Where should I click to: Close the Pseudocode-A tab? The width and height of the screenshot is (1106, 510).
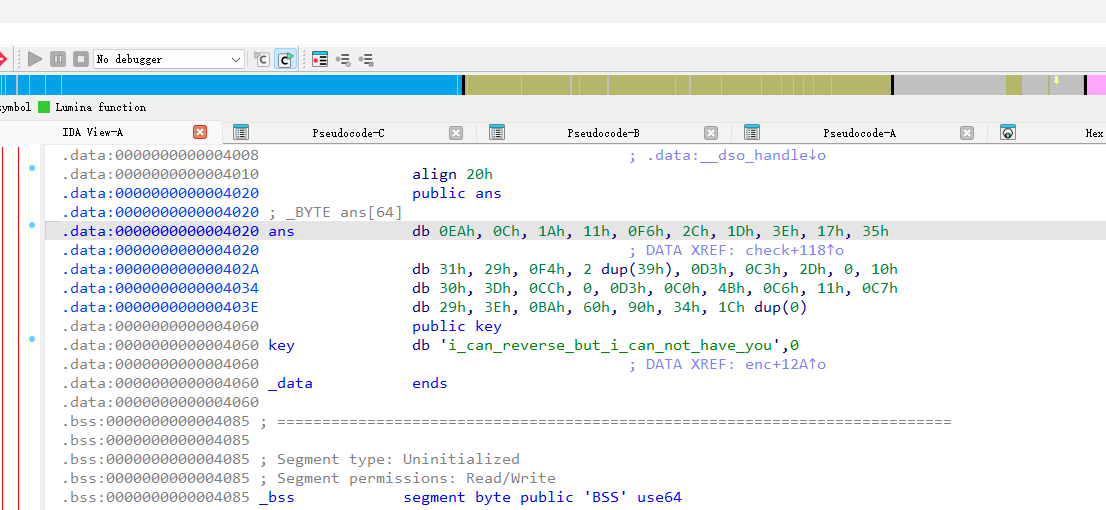[967, 133]
